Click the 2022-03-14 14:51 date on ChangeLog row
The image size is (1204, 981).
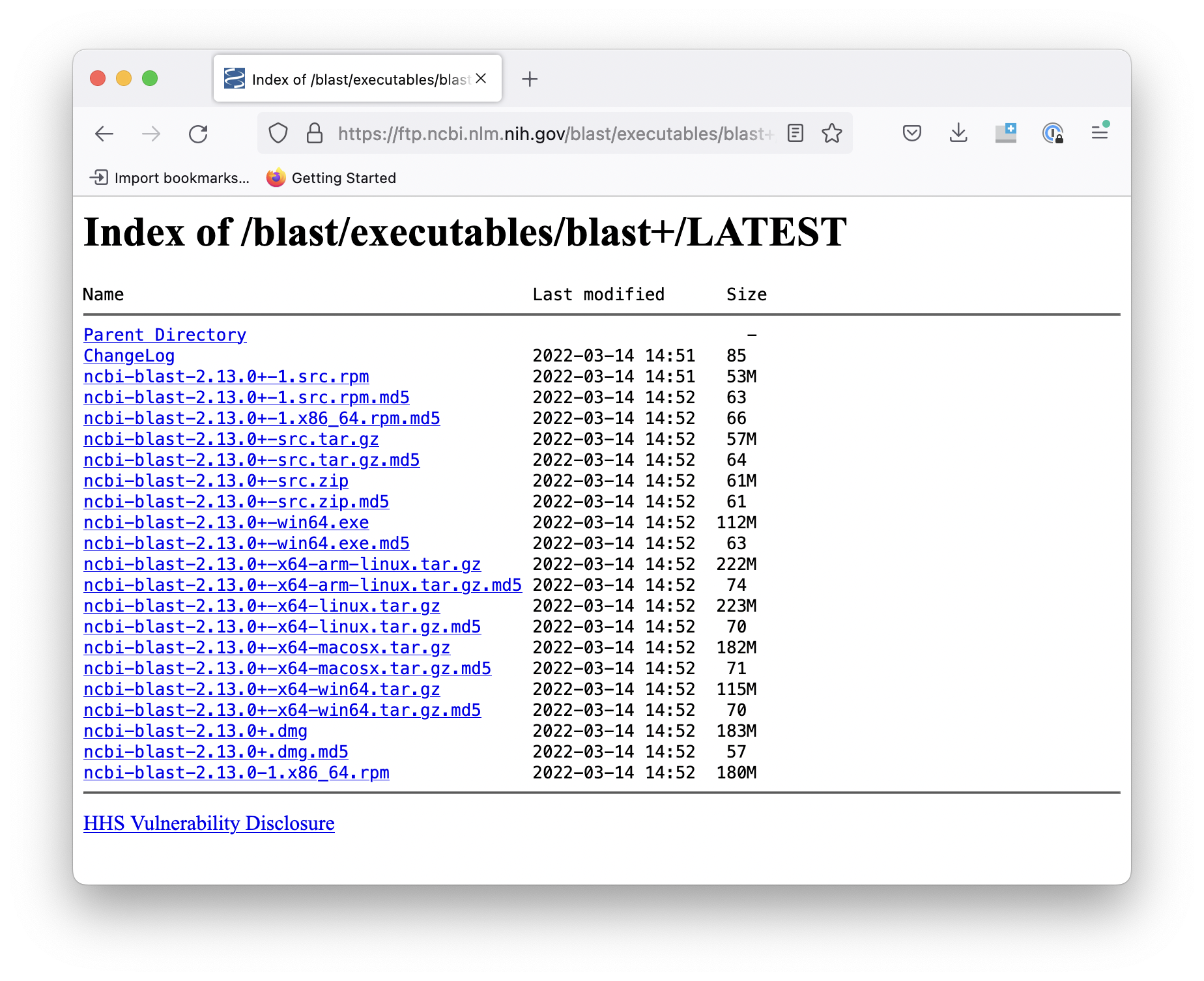point(614,356)
